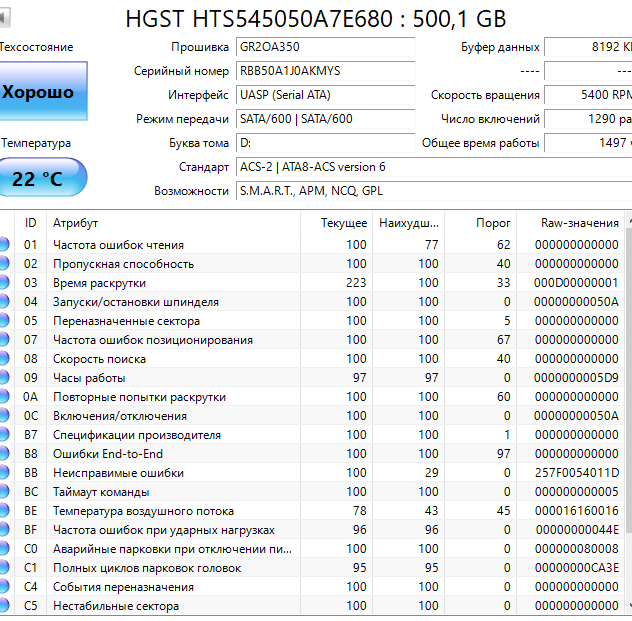Click the drive title HGST HTS545050A7E680
The height and width of the screenshot is (621, 632).
tap(316, 19)
